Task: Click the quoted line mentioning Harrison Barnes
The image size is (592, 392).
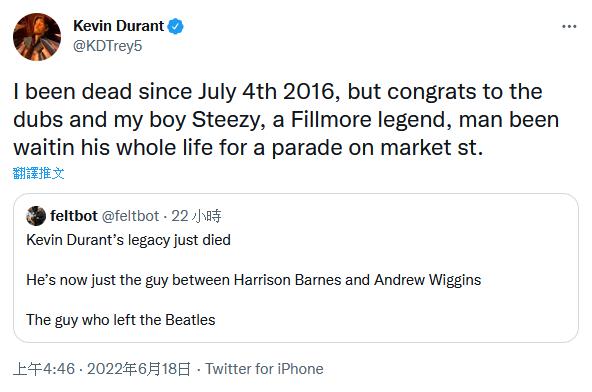Action: point(254,280)
